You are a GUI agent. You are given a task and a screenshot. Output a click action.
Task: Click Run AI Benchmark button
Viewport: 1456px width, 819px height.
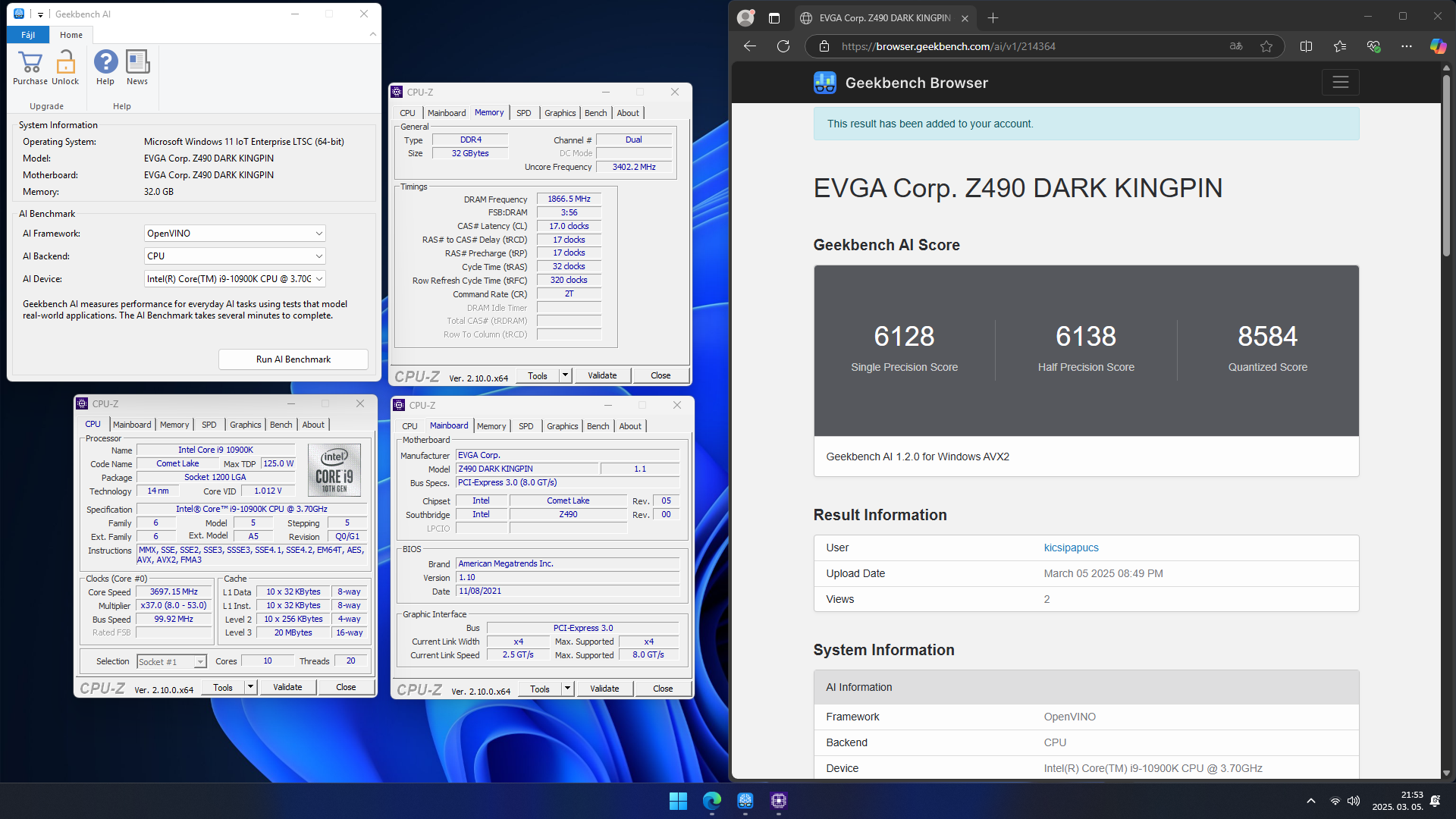click(293, 359)
